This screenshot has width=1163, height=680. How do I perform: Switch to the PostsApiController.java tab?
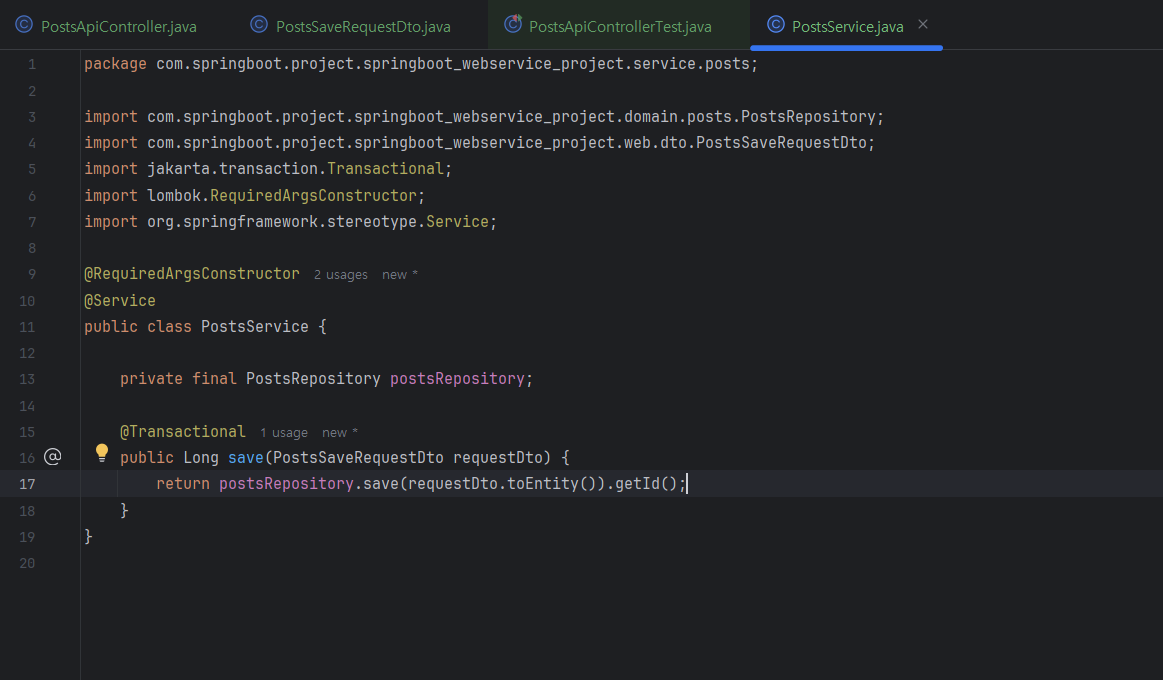point(106,26)
